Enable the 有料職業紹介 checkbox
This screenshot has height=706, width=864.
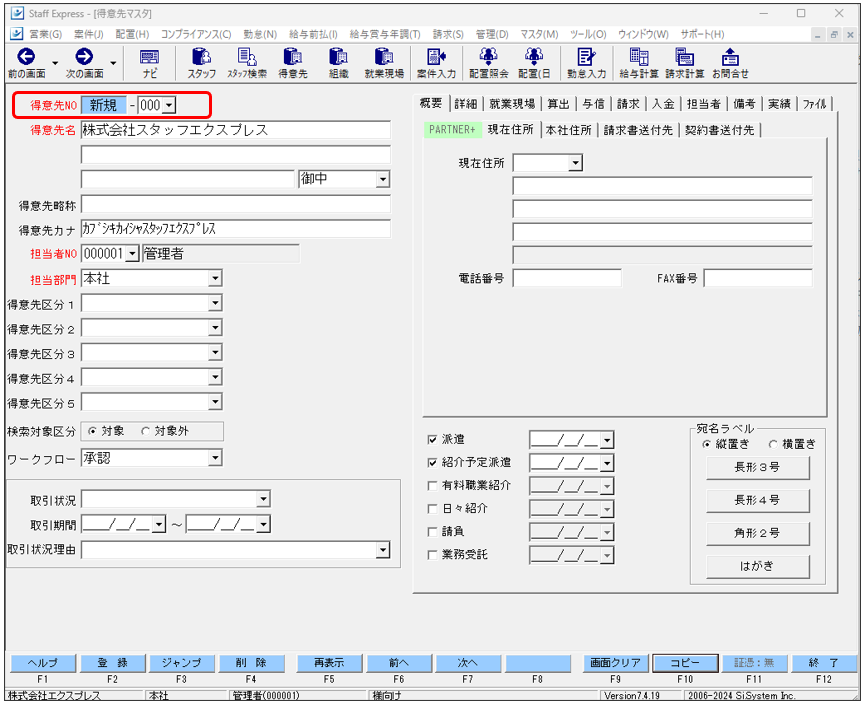[x=432, y=486]
